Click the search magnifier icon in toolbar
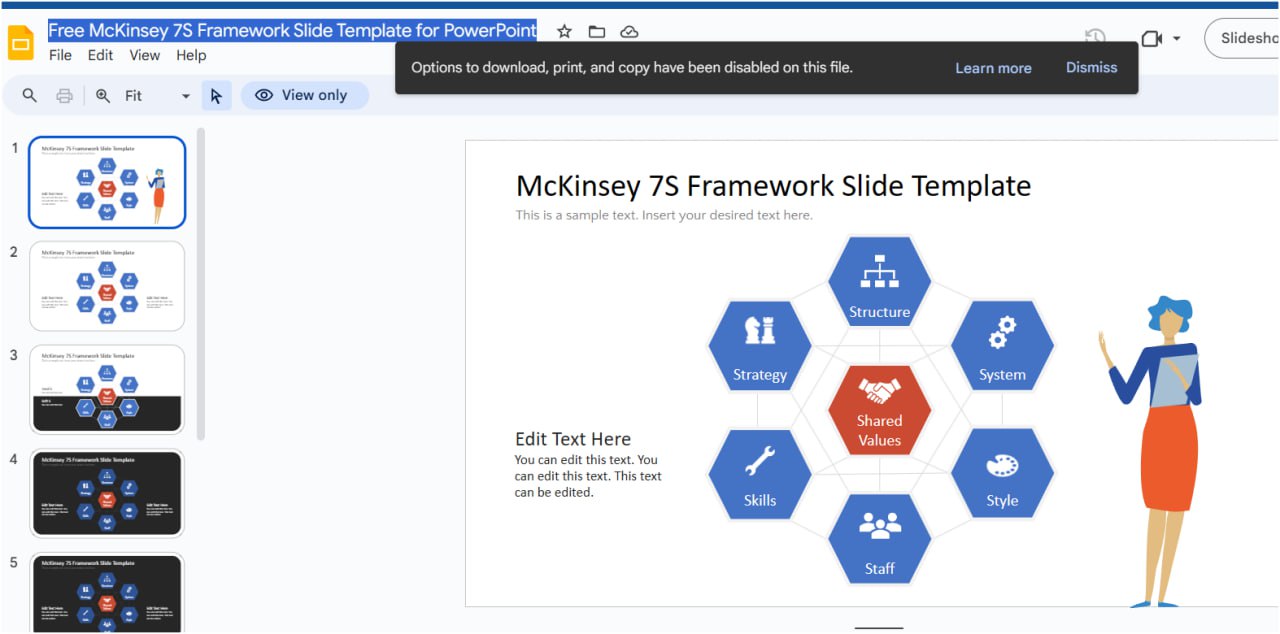 [30, 95]
